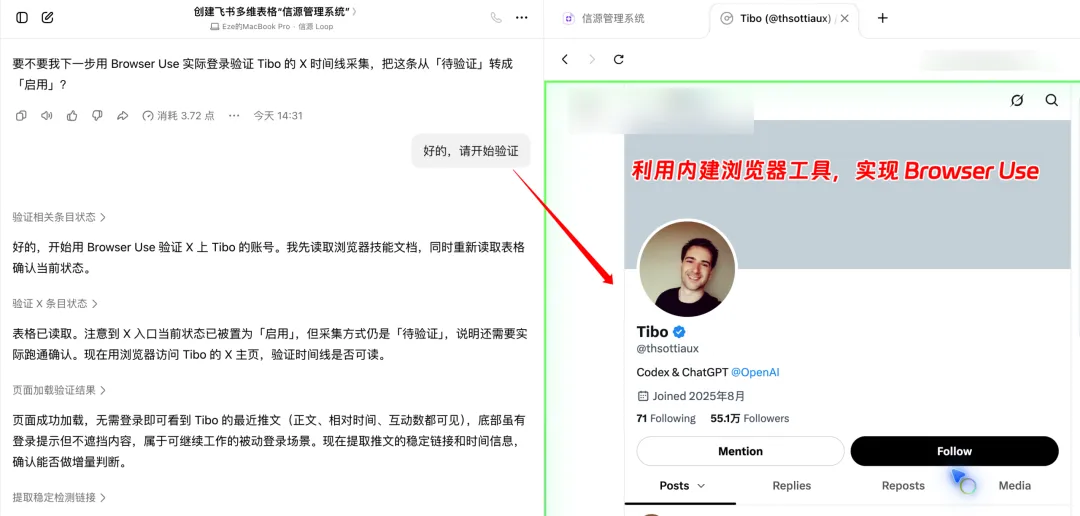The width and height of the screenshot is (1080, 516).
Task: Open the three-dot menu in chat header
Action: [x=521, y=18]
